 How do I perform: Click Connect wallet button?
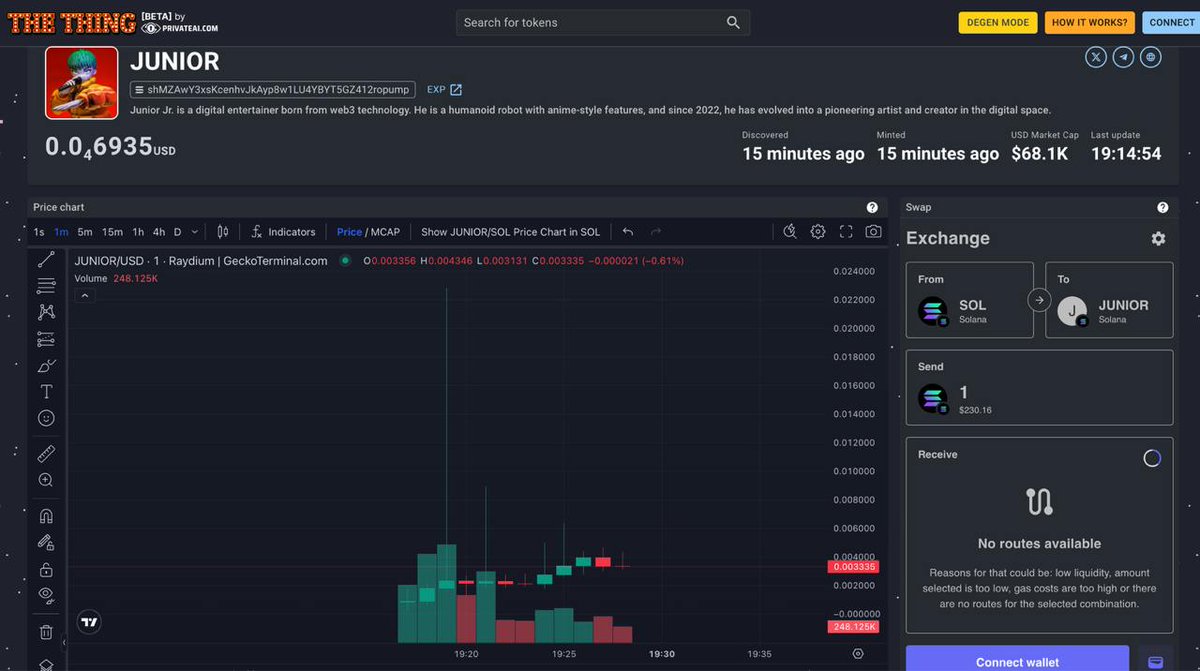[1017, 660]
